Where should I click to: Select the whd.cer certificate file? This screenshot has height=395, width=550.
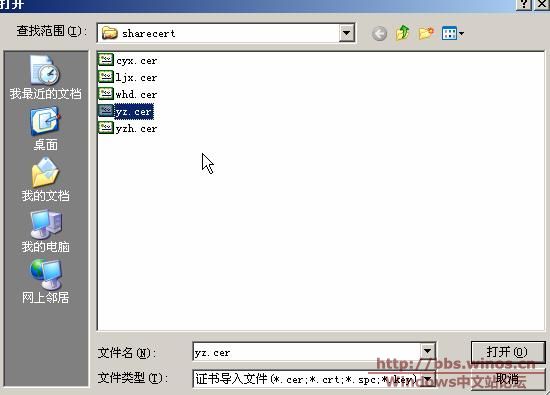(128, 94)
